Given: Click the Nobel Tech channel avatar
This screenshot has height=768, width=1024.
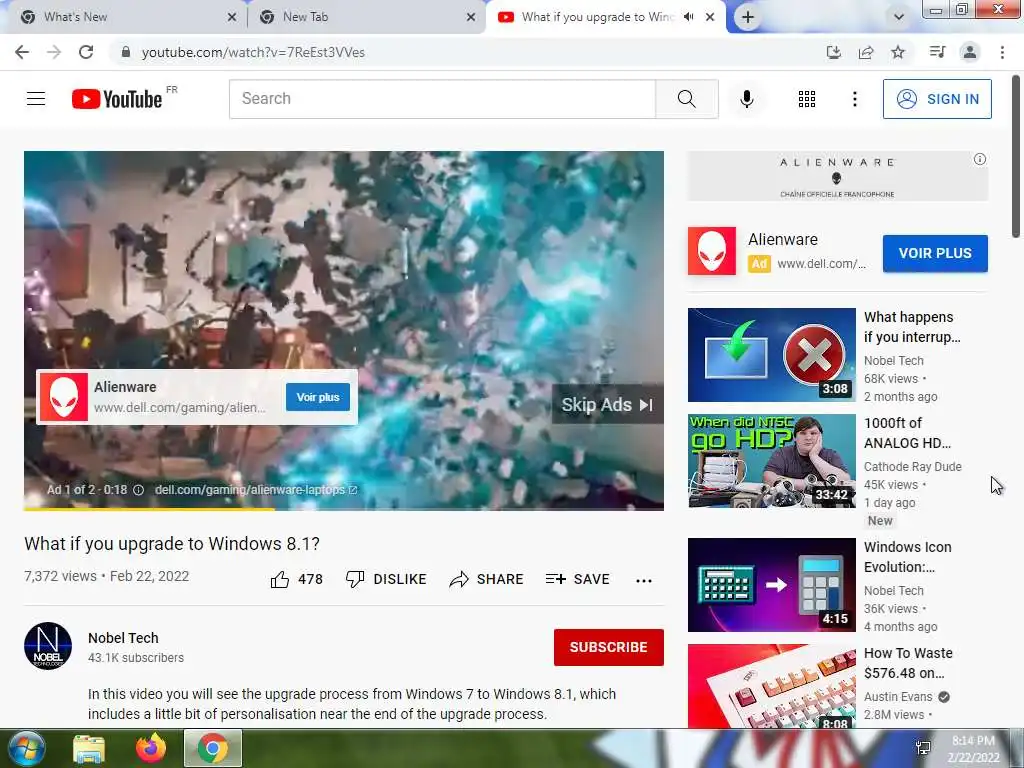Looking at the screenshot, I should pyautogui.click(x=48, y=646).
